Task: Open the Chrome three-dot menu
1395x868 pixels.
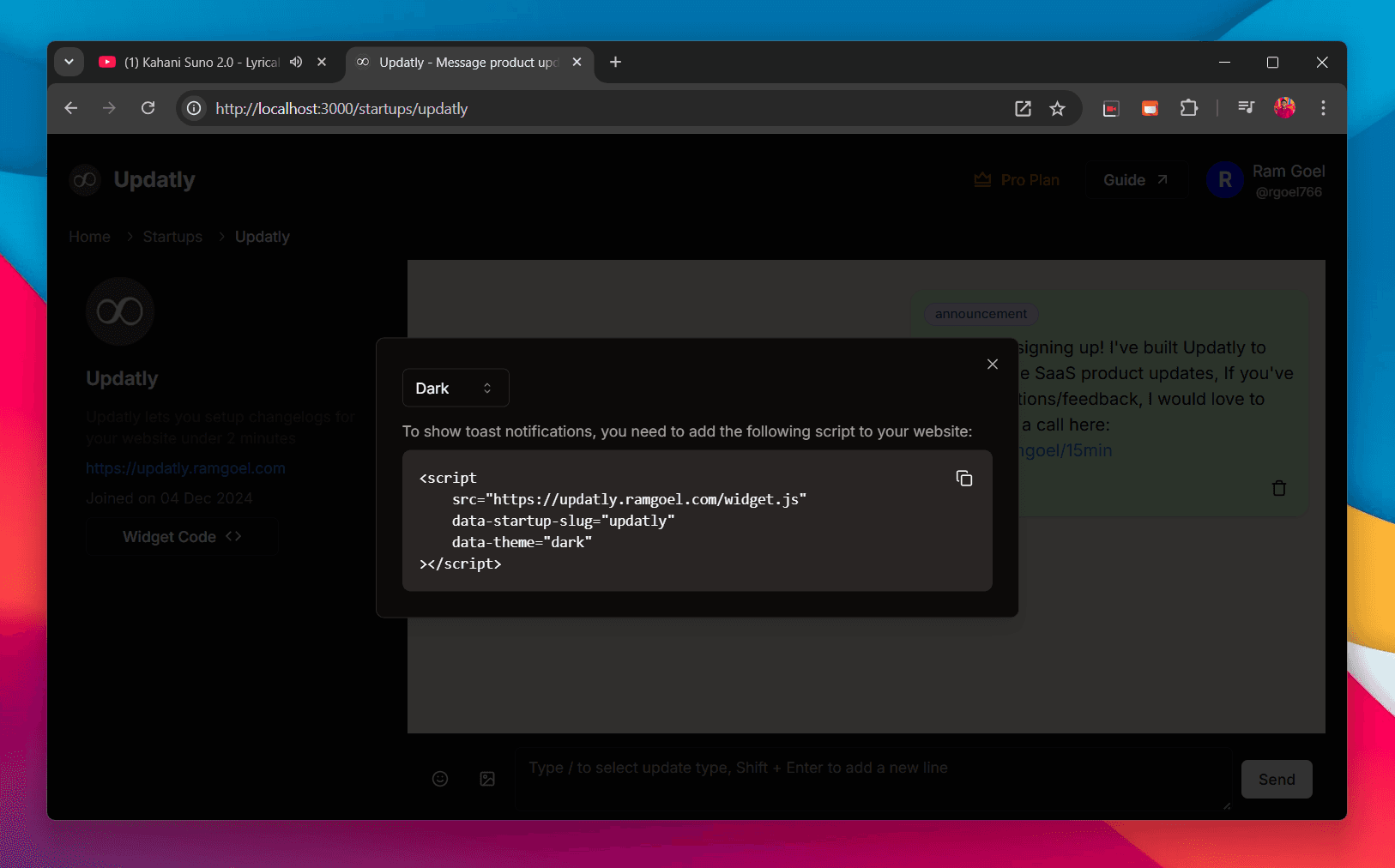Action: 1323,108
